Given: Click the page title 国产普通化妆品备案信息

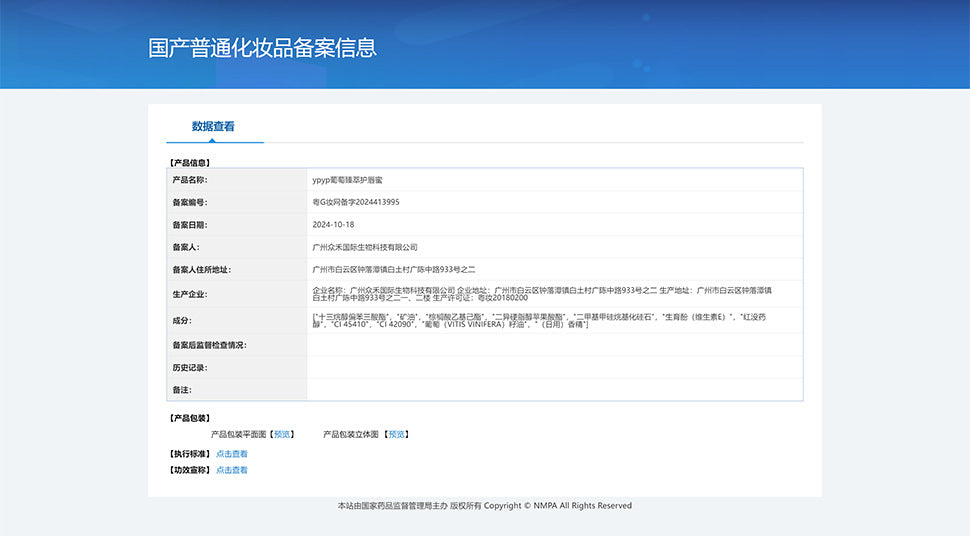Looking at the screenshot, I should tap(262, 48).
